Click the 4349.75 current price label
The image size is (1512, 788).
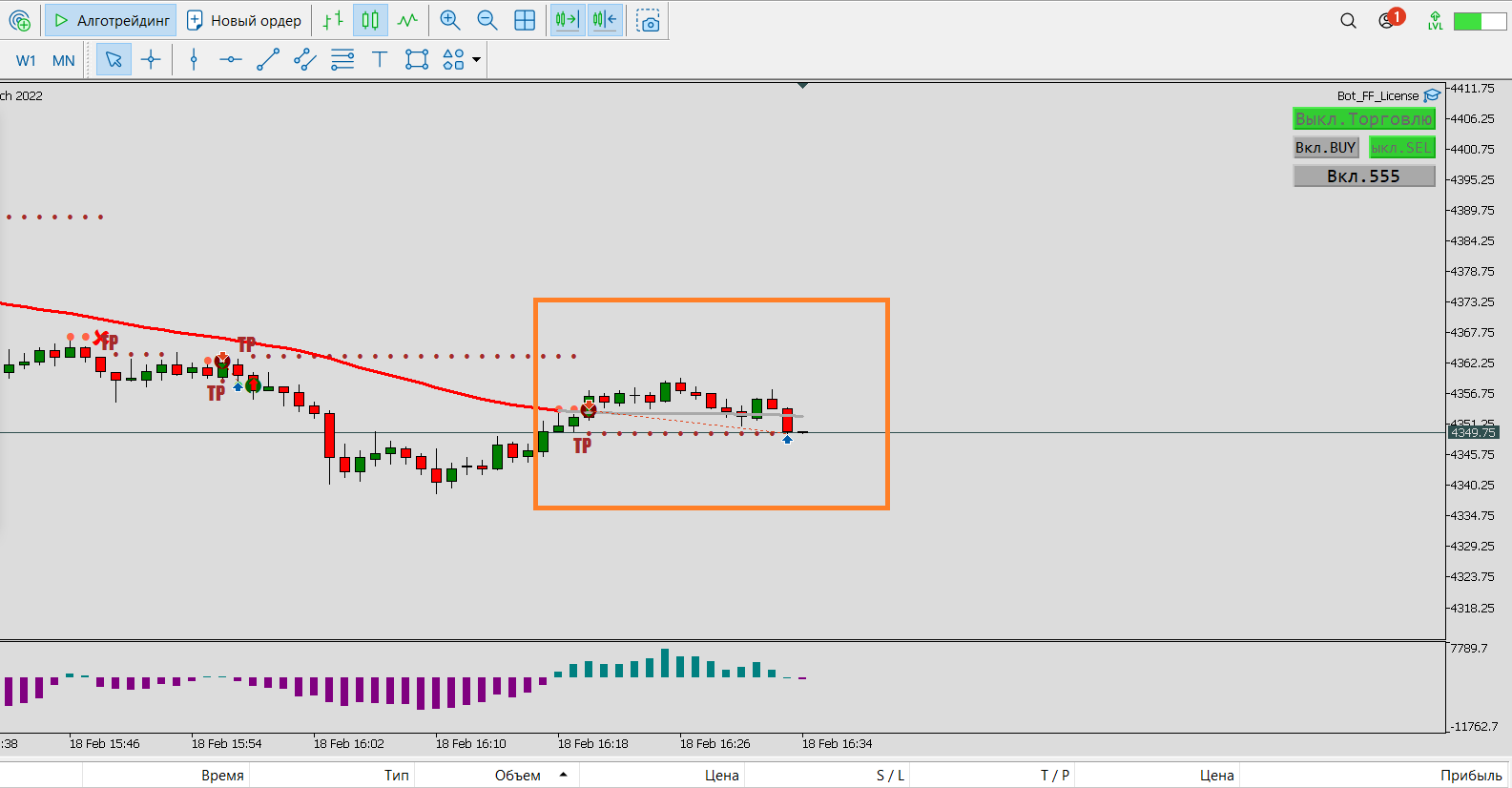(1473, 433)
